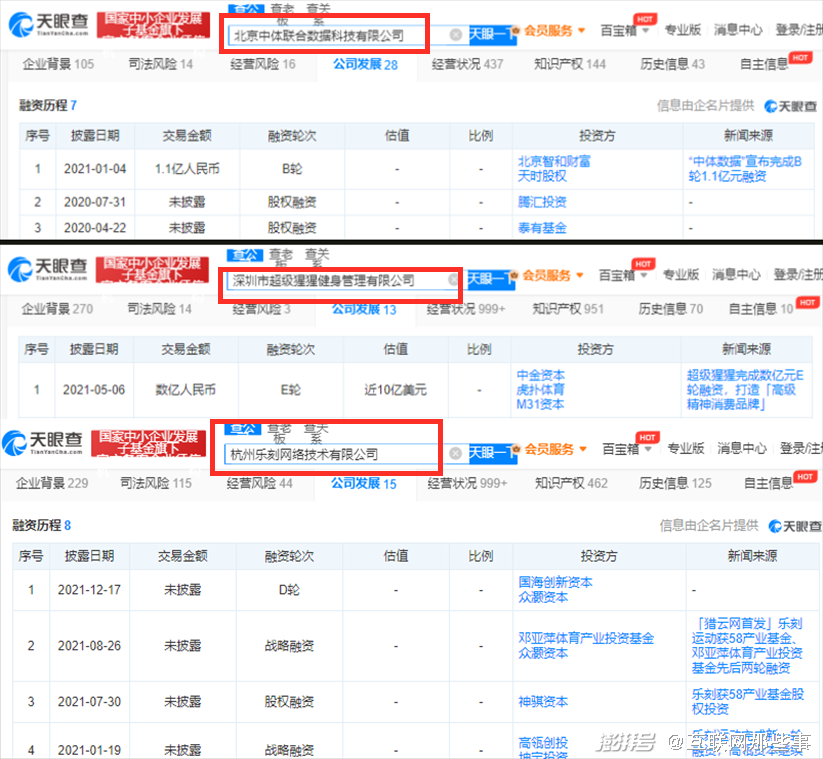
Task: Switch to the 知识产权 951 tab
Action: pyautogui.click(x=568, y=309)
